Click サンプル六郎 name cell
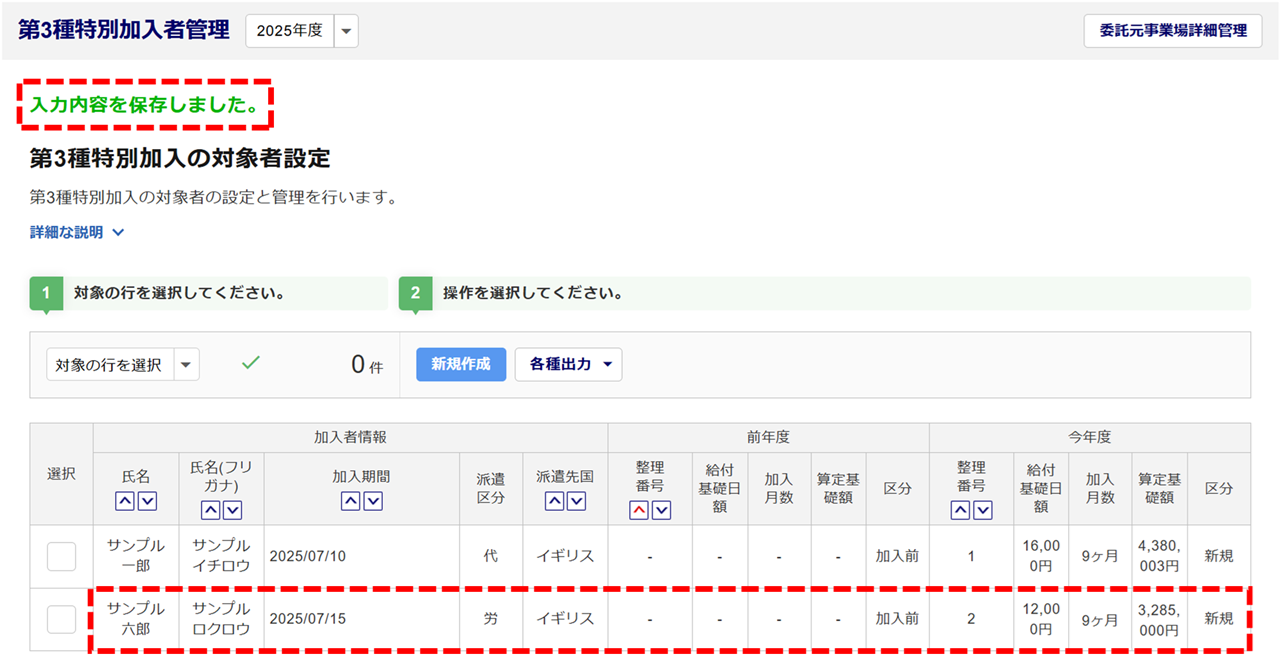1280x668 pixels. tap(136, 619)
